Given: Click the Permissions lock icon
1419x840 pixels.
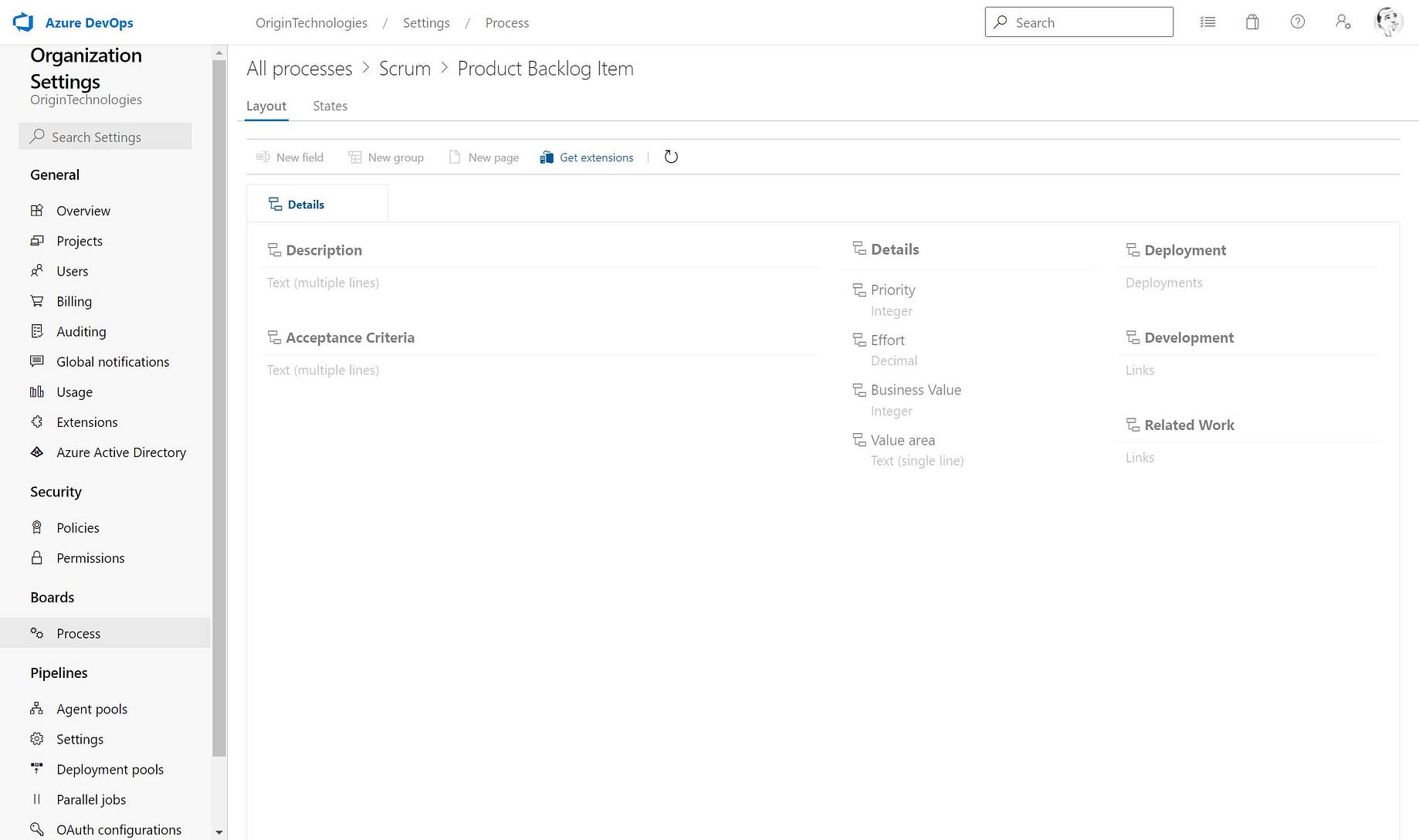Looking at the screenshot, I should (x=36, y=557).
